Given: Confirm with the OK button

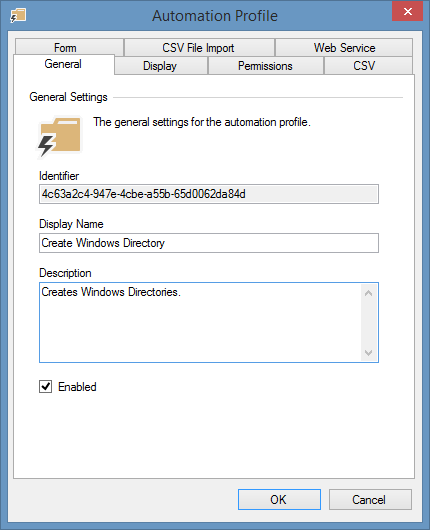Looking at the screenshot, I should pos(279,499).
